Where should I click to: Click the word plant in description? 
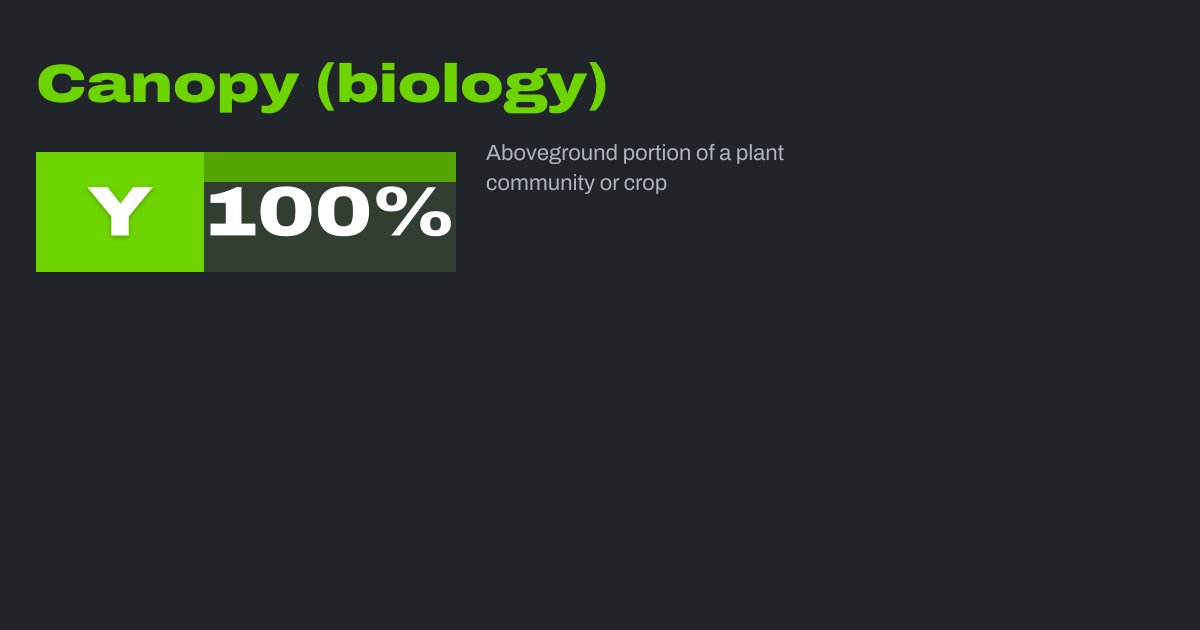pyautogui.click(x=760, y=153)
